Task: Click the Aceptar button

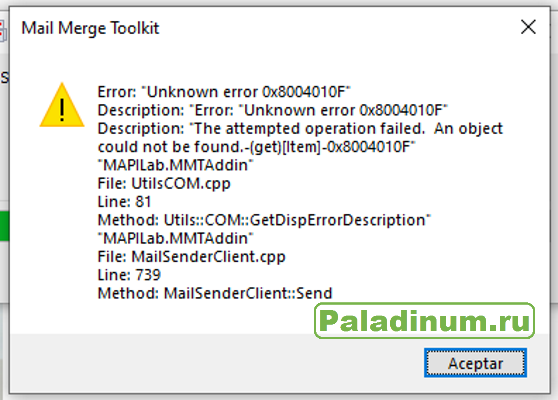Action: point(475,363)
